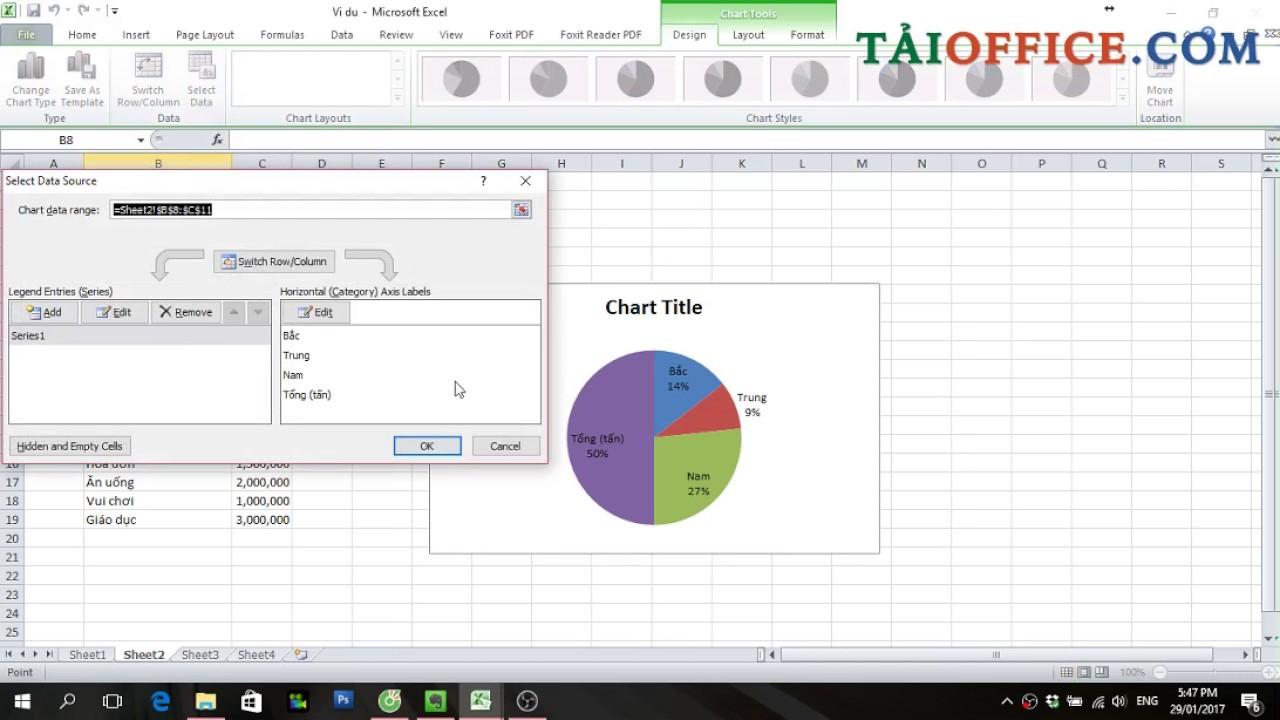The height and width of the screenshot is (720, 1280).
Task: Click the insert new worksheet tab icon
Action: pos(300,655)
